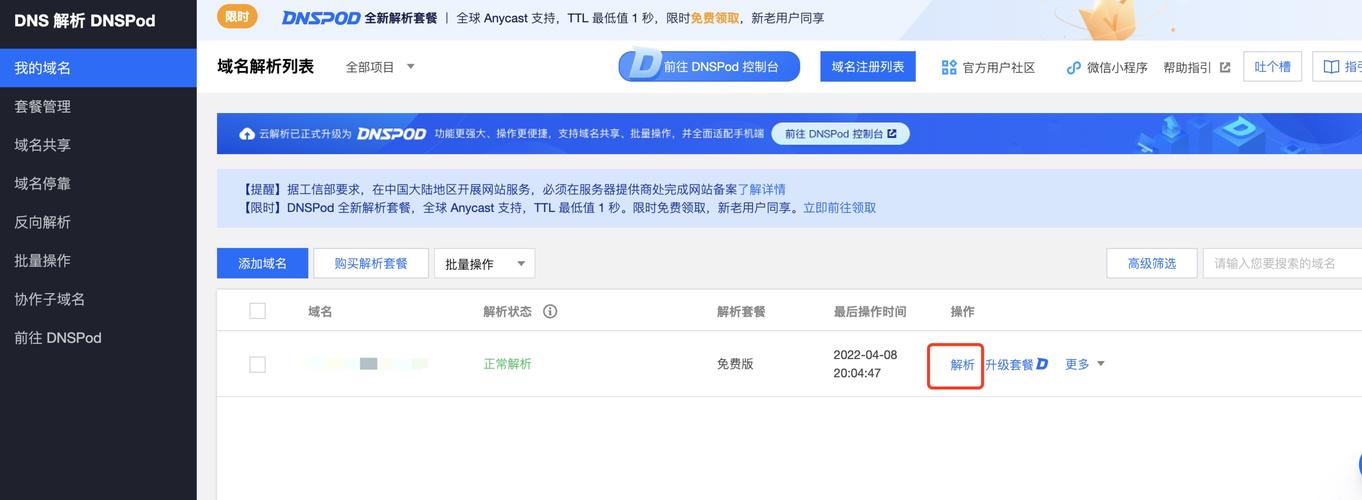Click the blurred domain name in the row
Viewport: 1362px width, 500px height.
pos(366,364)
